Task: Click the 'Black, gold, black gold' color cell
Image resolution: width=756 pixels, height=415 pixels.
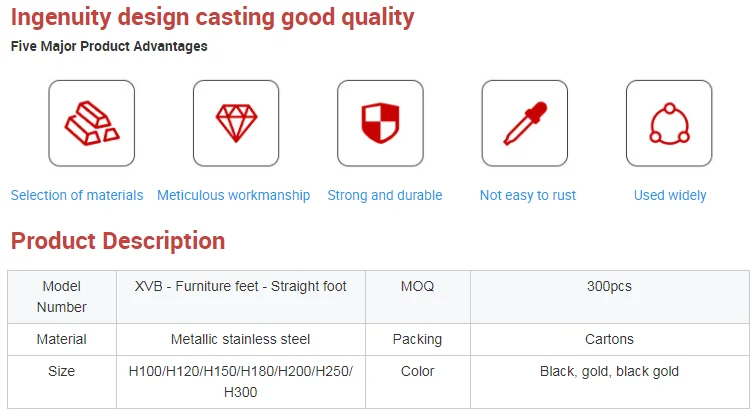Action: click(x=609, y=372)
